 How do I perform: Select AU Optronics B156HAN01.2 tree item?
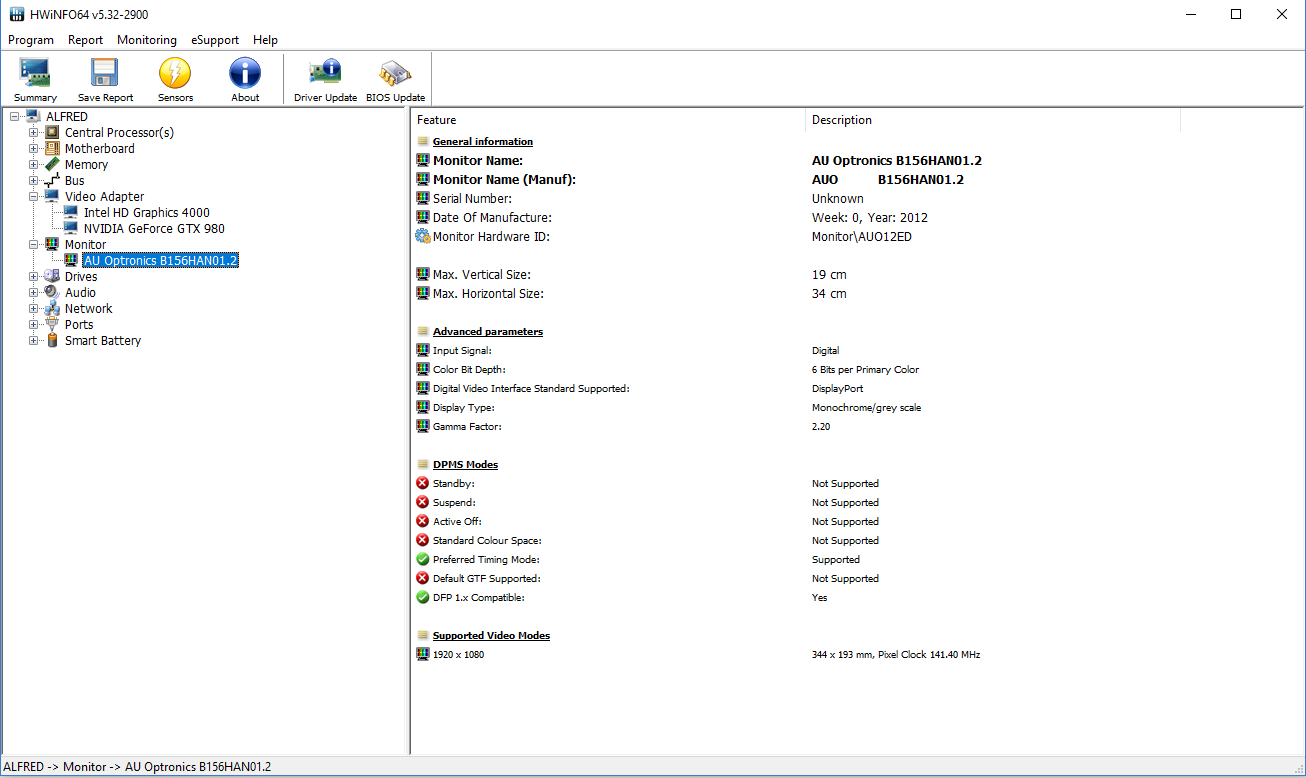coord(161,261)
